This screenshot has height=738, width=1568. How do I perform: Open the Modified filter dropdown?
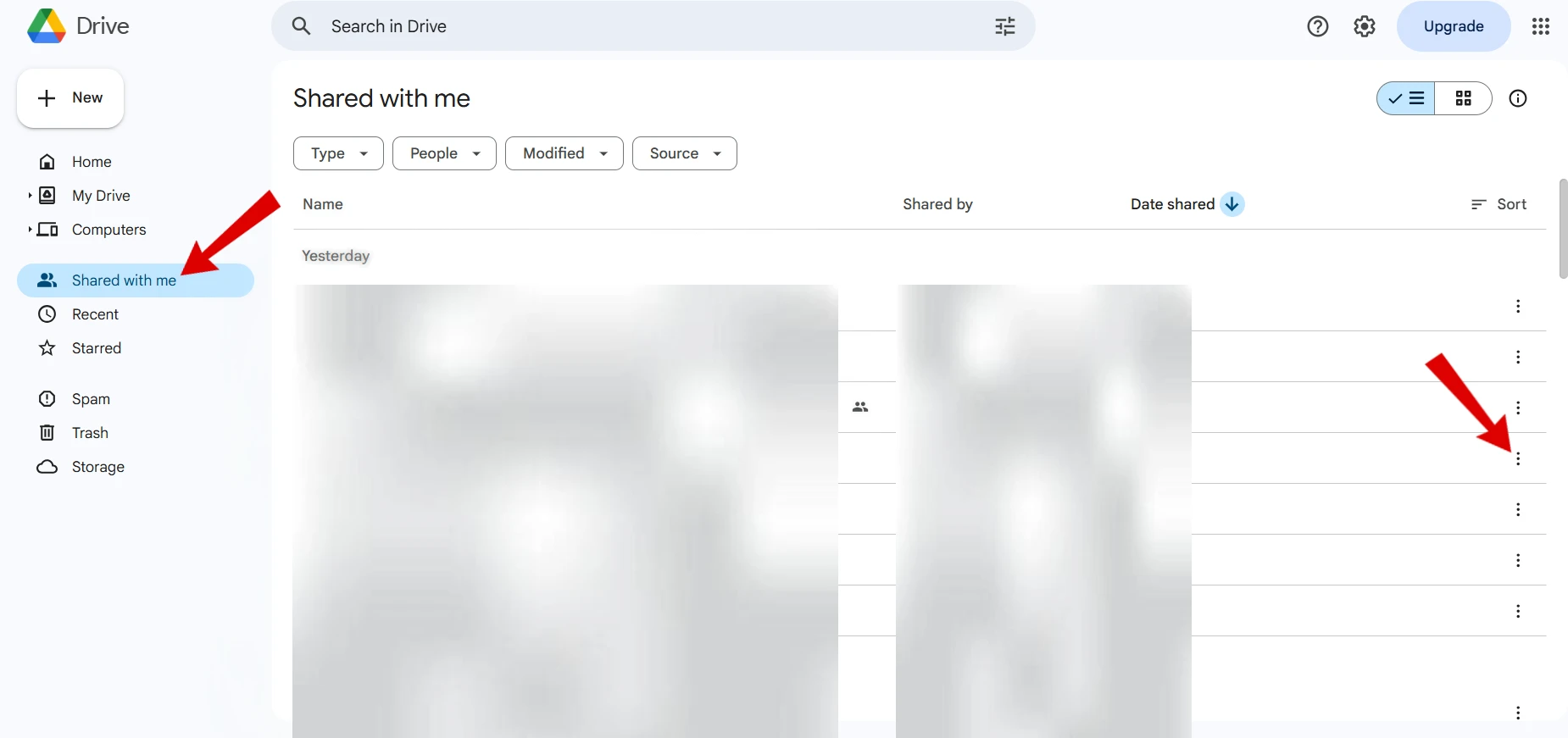click(x=564, y=153)
